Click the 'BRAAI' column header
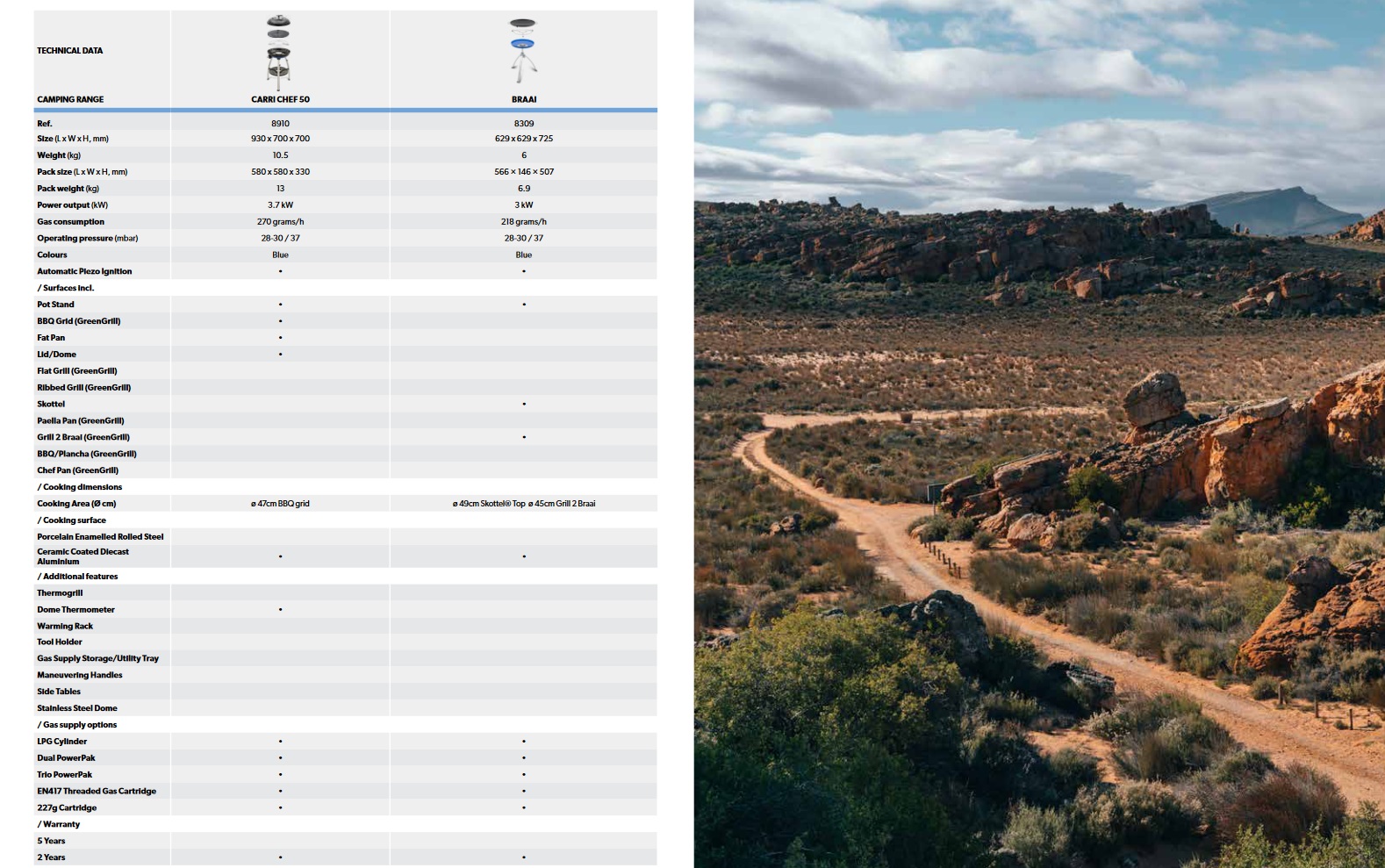Screen dimensions: 1385x868 pos(524,100)
